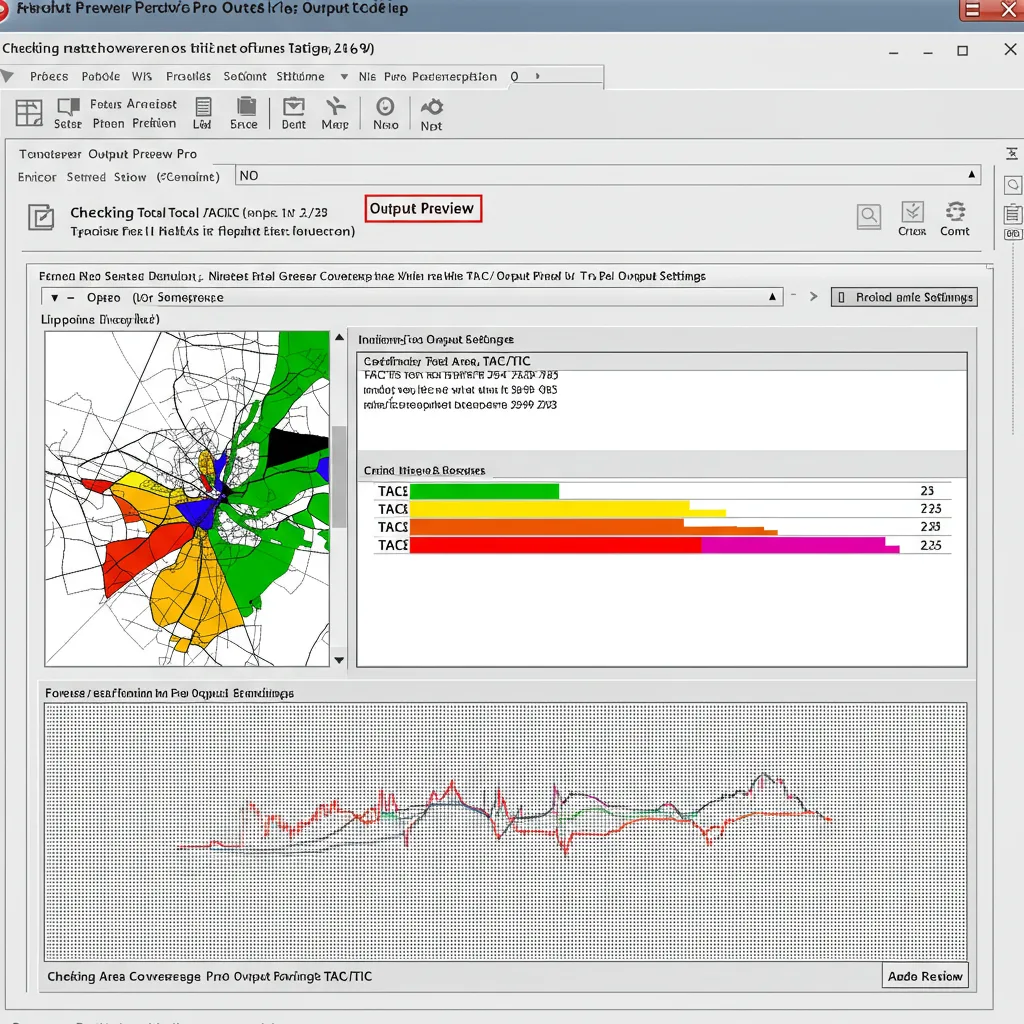This screenshot has width=1024, height=1024.
Task: Click the value 23 in green row
Action: pyautogui.click(x=927, y=491)
